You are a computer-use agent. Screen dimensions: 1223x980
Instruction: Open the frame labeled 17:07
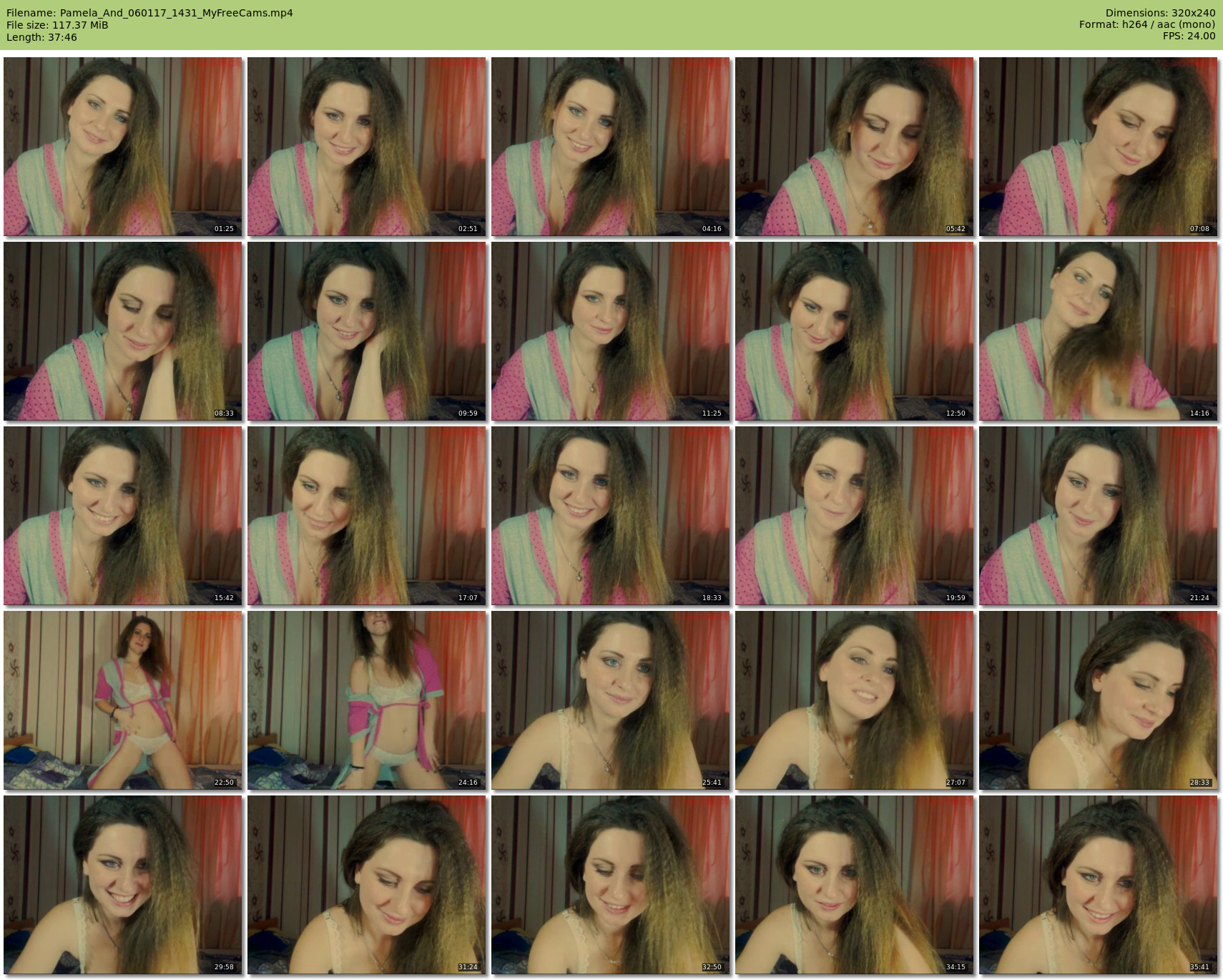click(366, 516)
